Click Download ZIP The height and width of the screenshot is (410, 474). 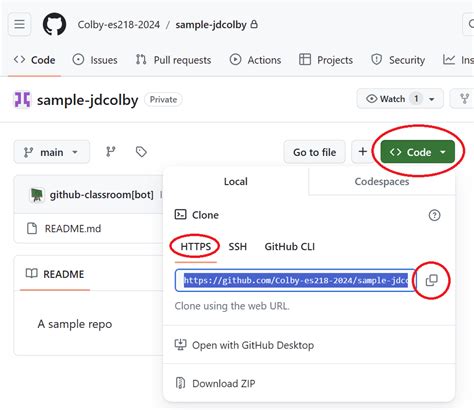click(x=215, y=383)
